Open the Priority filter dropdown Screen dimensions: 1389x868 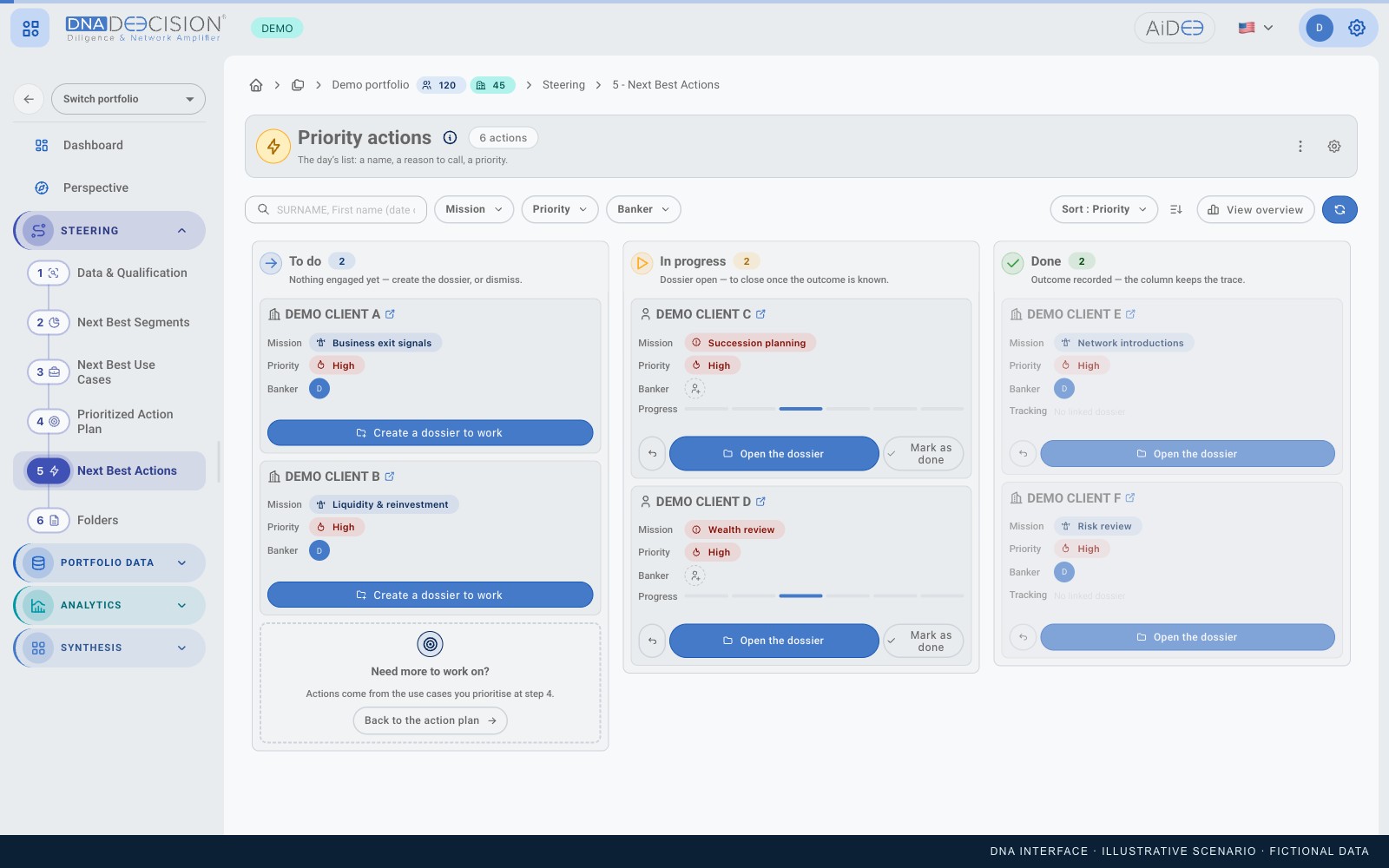[560, 209]
